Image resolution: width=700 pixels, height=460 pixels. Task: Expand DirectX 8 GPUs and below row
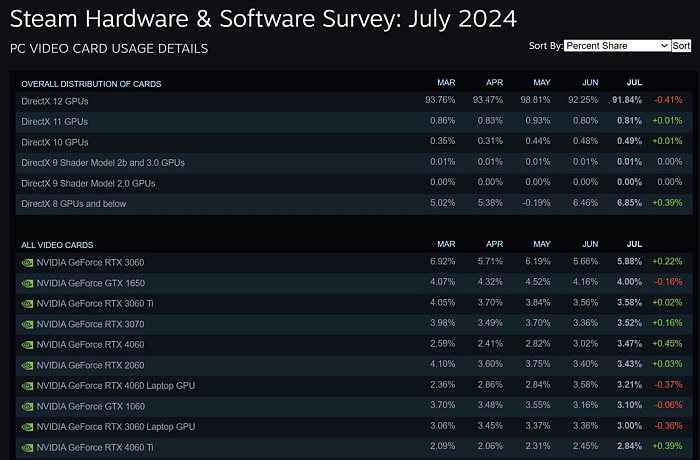coord(354,204)
